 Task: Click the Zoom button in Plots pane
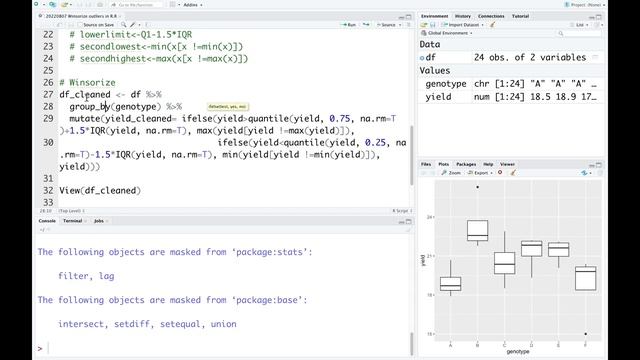tap(451, 173)
